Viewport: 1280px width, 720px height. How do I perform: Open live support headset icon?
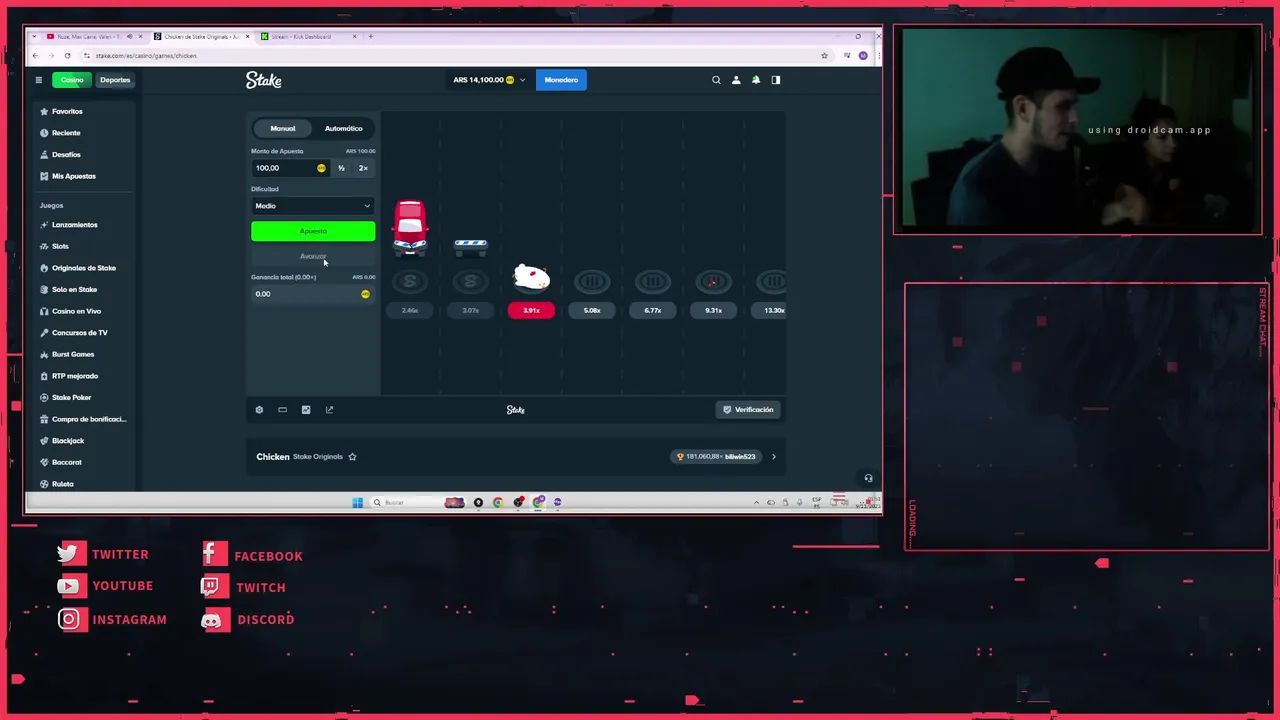click(x=868, y=478)
